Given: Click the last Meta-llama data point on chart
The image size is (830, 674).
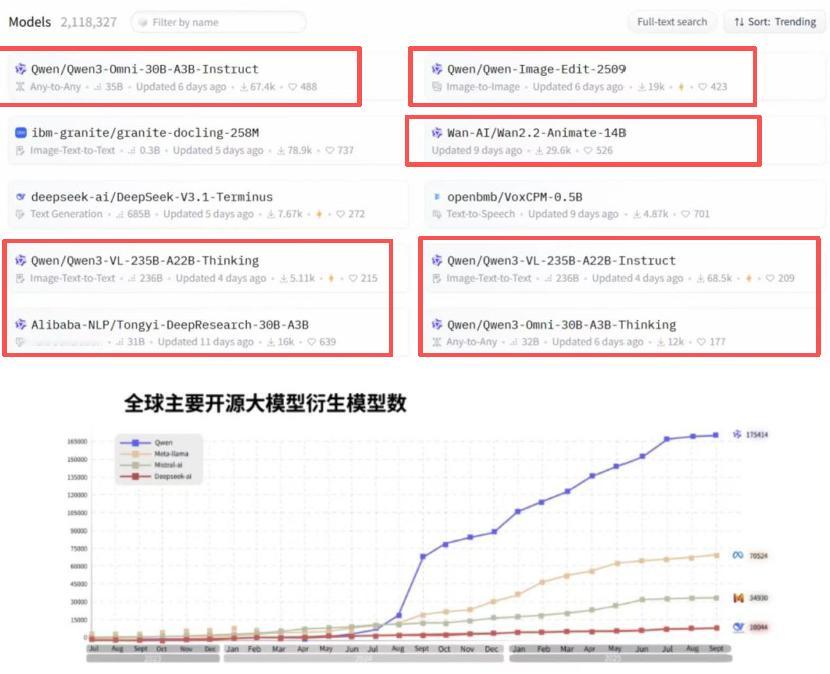Looking at the screenshot, I should pyautogui.click(x=717, y=555).
